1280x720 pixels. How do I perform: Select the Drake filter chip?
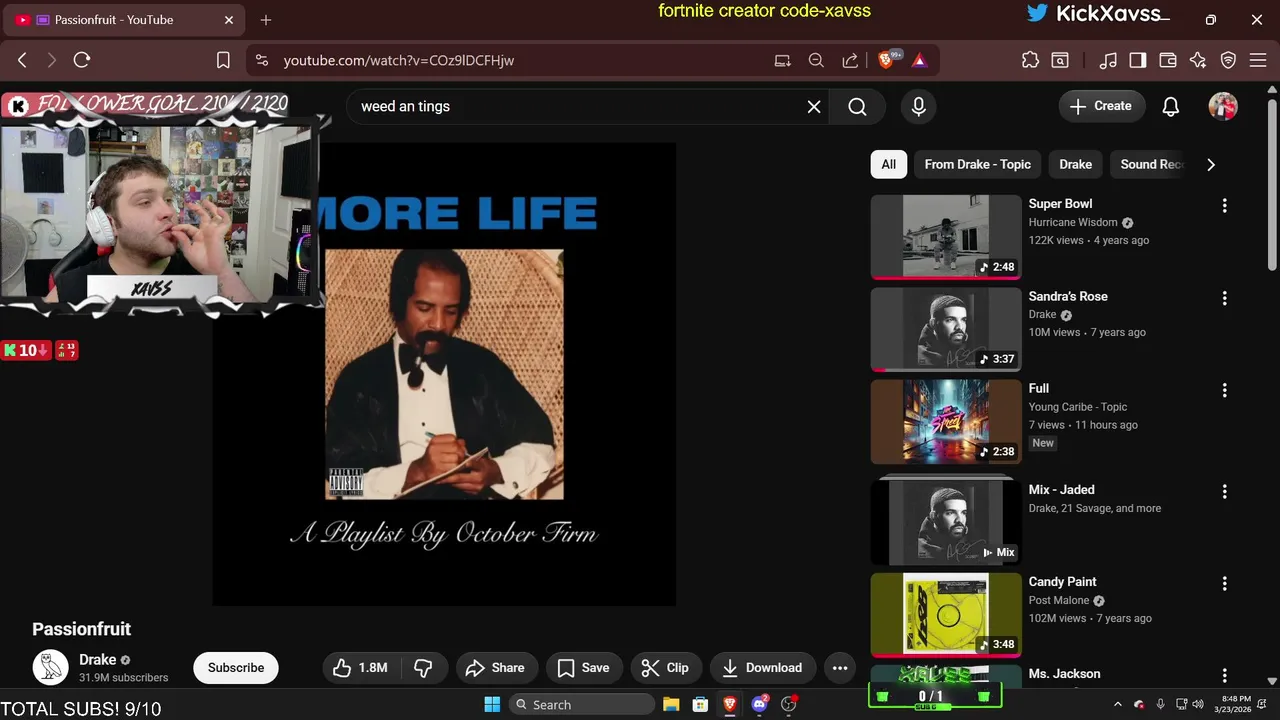pyautogui.click(x=1076, y=164)
